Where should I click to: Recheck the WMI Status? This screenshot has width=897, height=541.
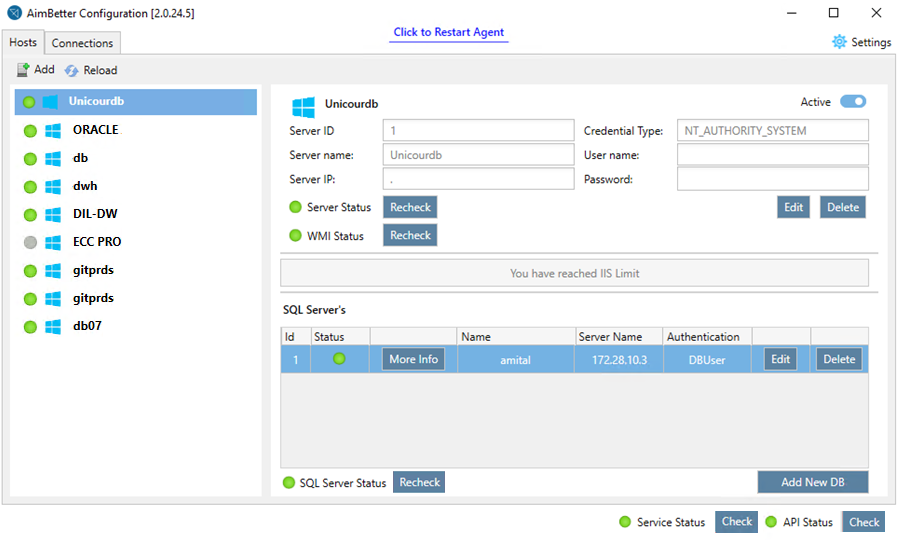[x=410, y=235]
